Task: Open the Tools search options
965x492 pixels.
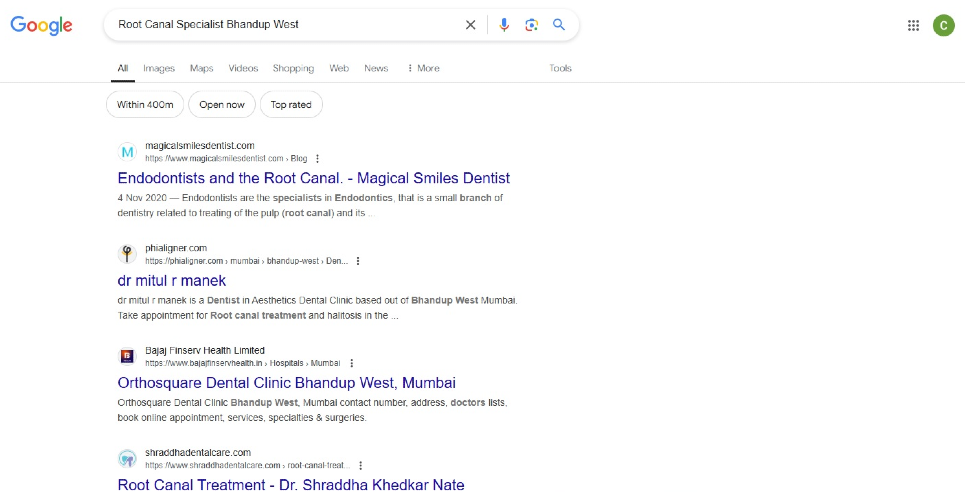Action: (561, 68)
